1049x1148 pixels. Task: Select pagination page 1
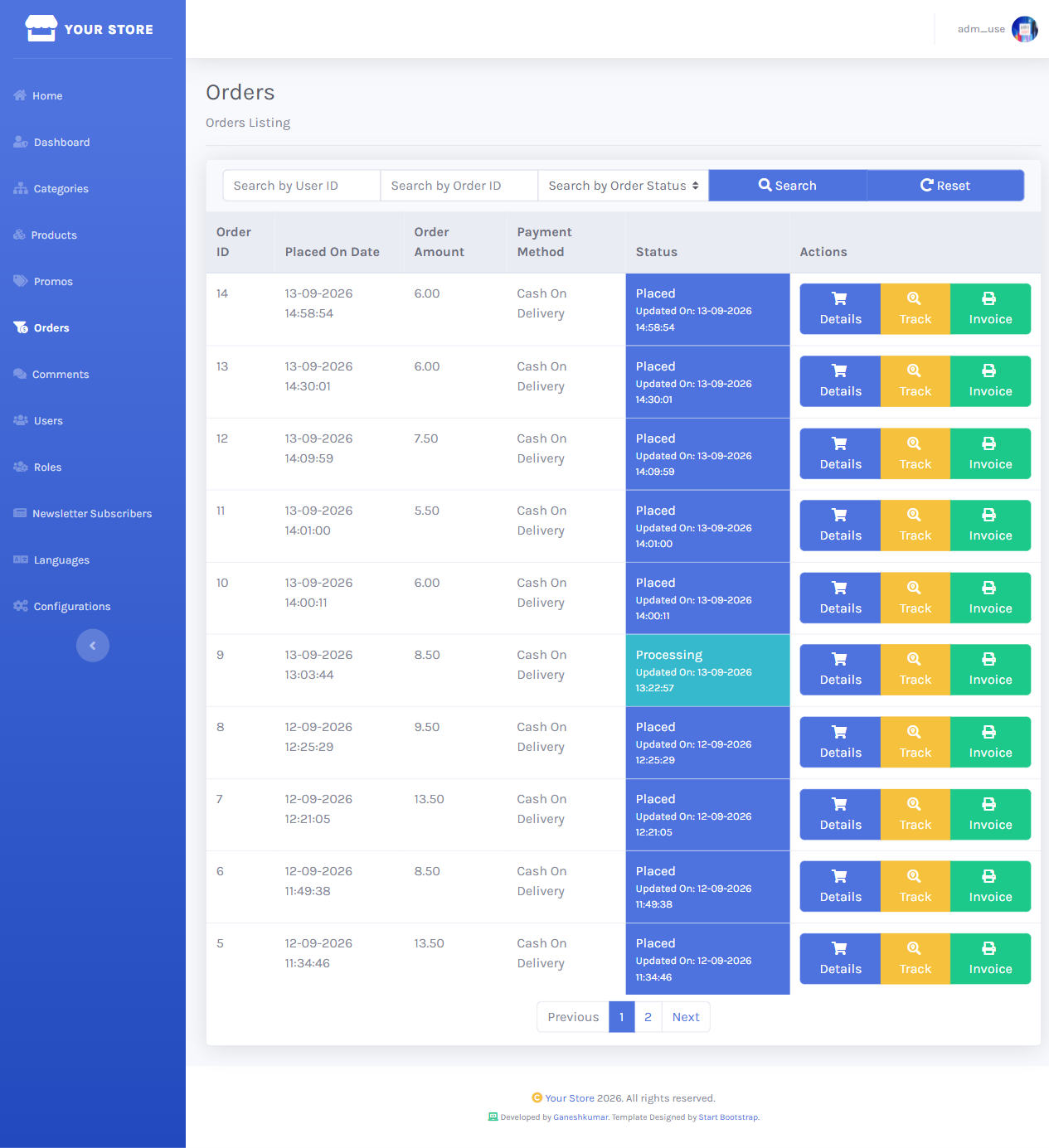click(622, 1017)
